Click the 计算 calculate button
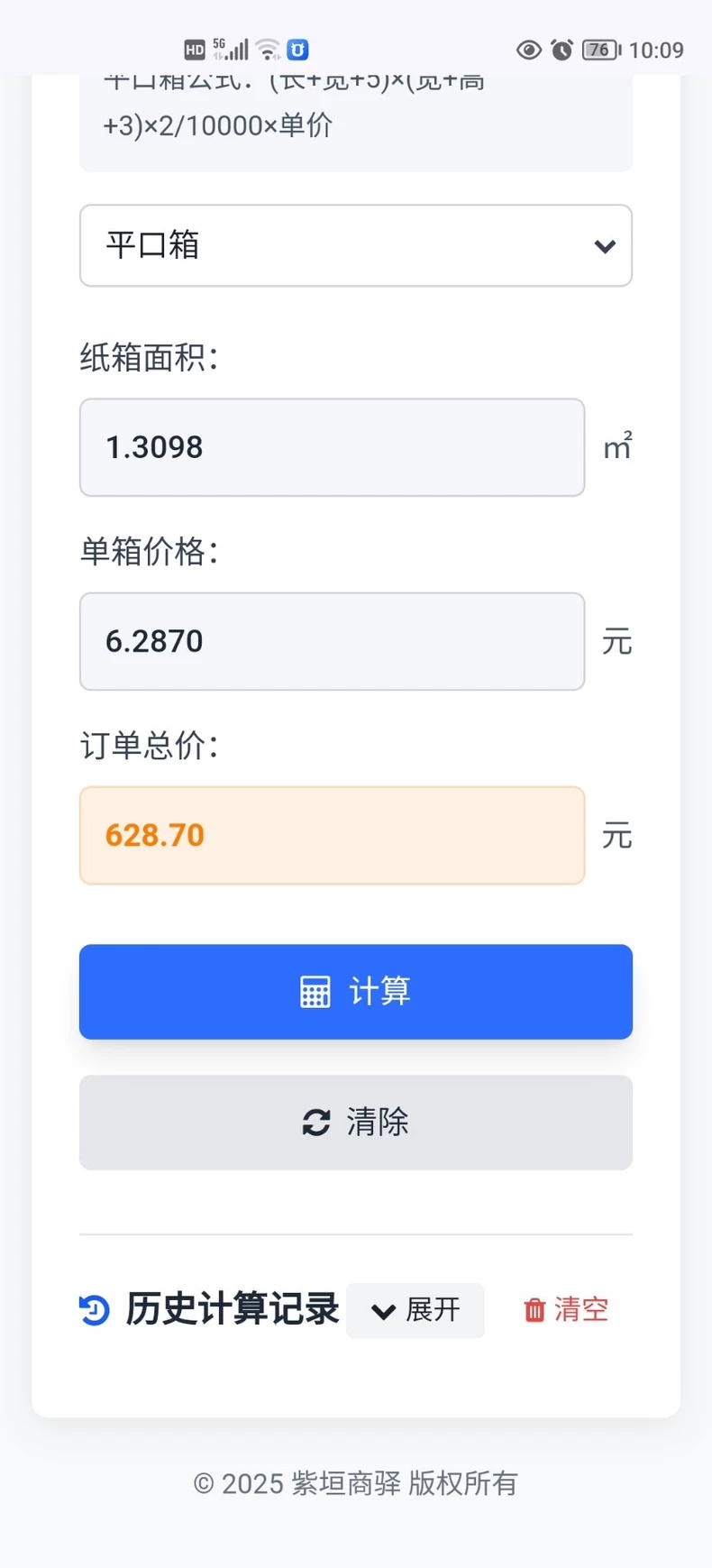Viewport: 712px width, 1568px height. tap(356, 992)
